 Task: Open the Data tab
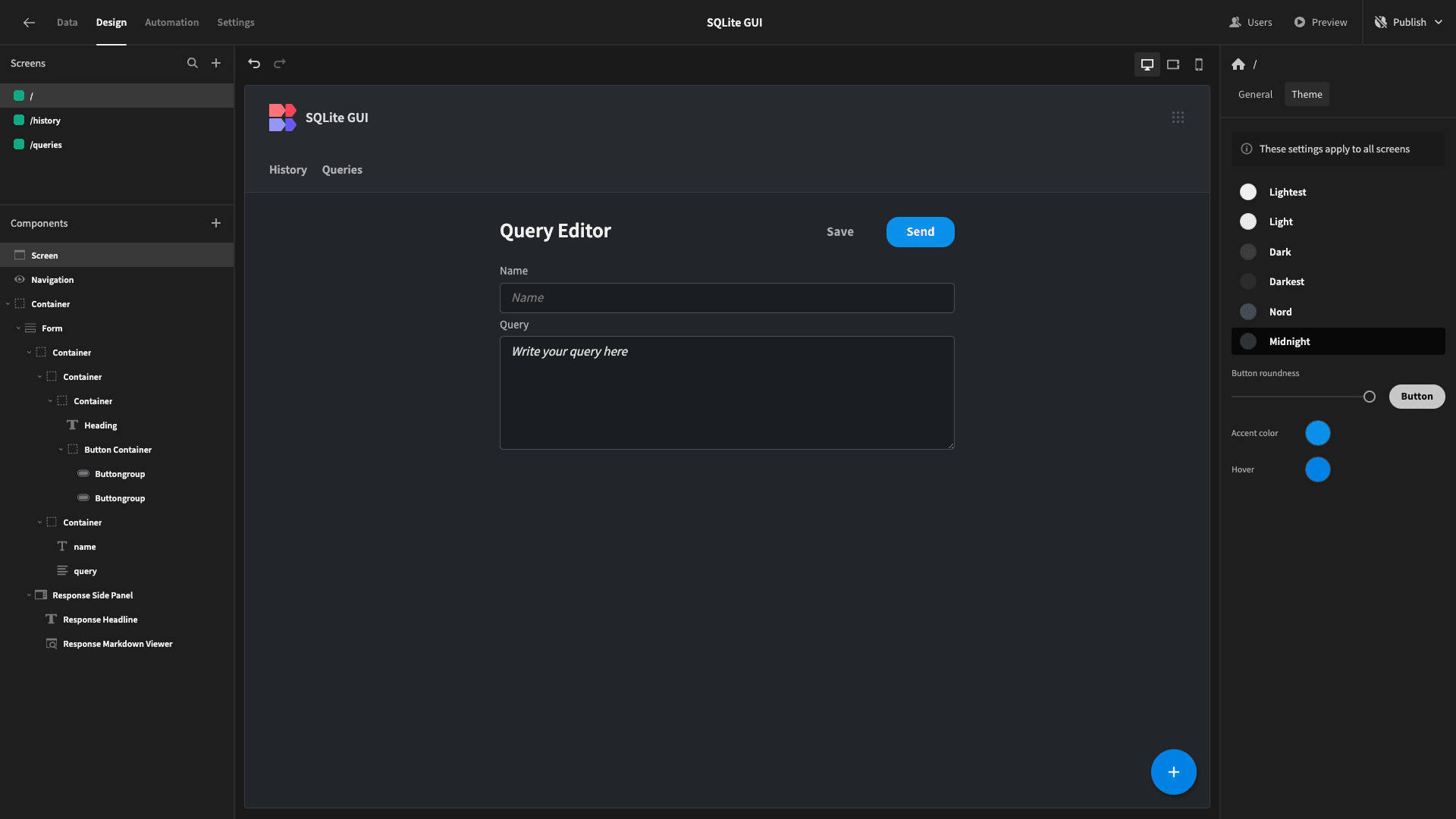pyautogui.click(x=67, y=23)
